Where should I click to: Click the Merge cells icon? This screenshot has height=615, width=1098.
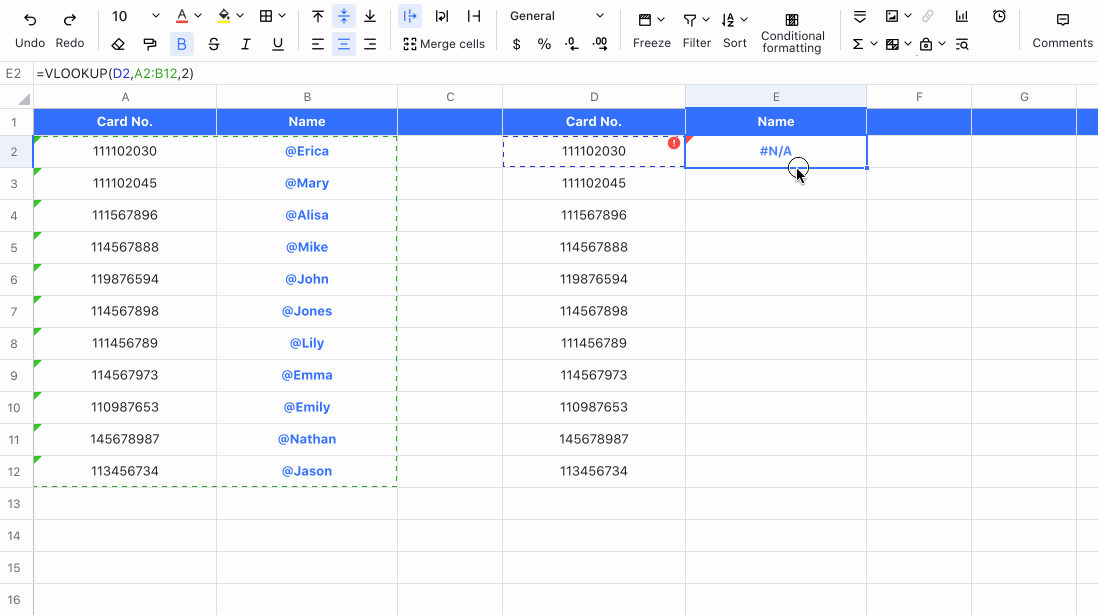410,43
